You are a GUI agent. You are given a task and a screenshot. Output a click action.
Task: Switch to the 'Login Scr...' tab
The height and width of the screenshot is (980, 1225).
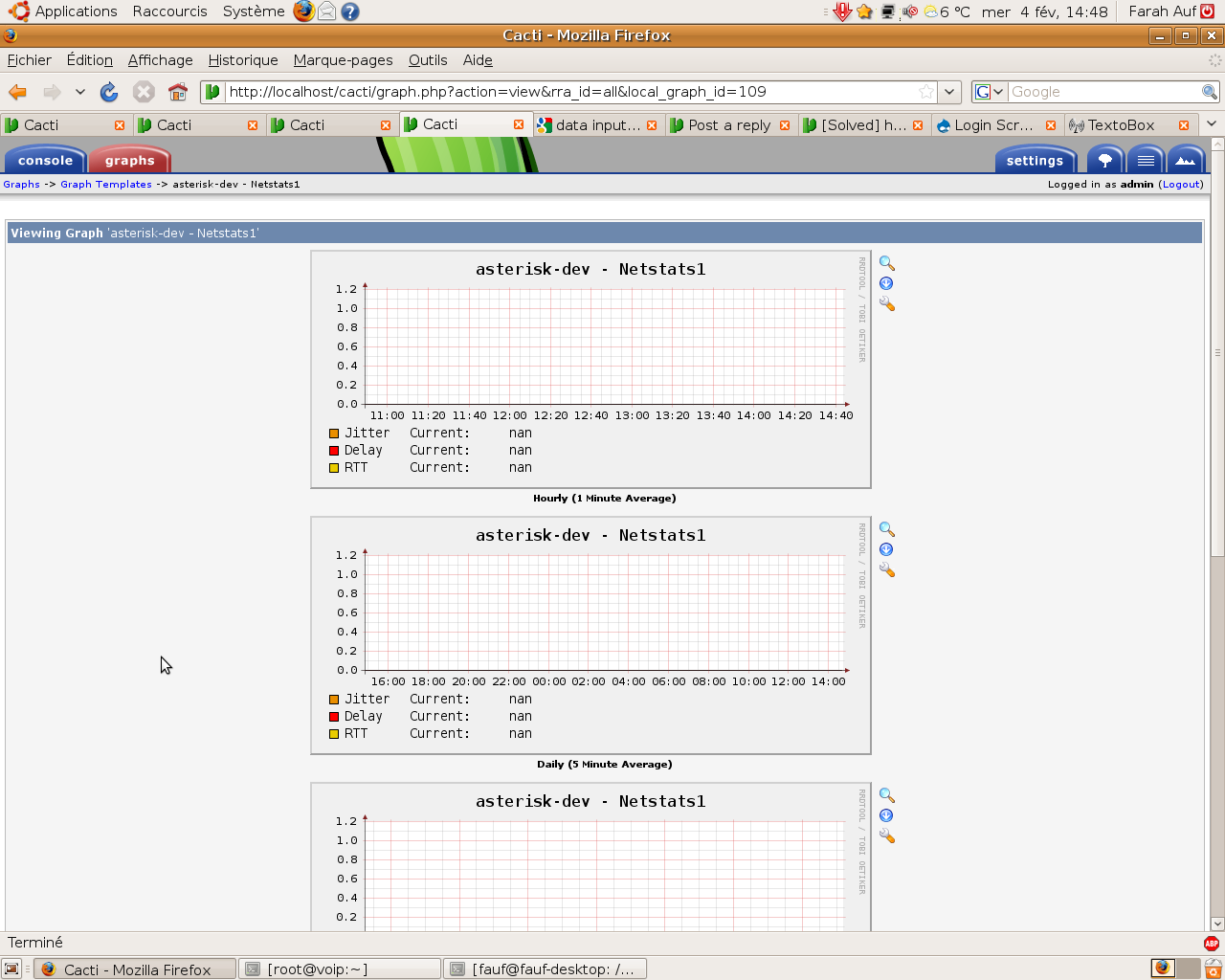(x=996, y=124)
